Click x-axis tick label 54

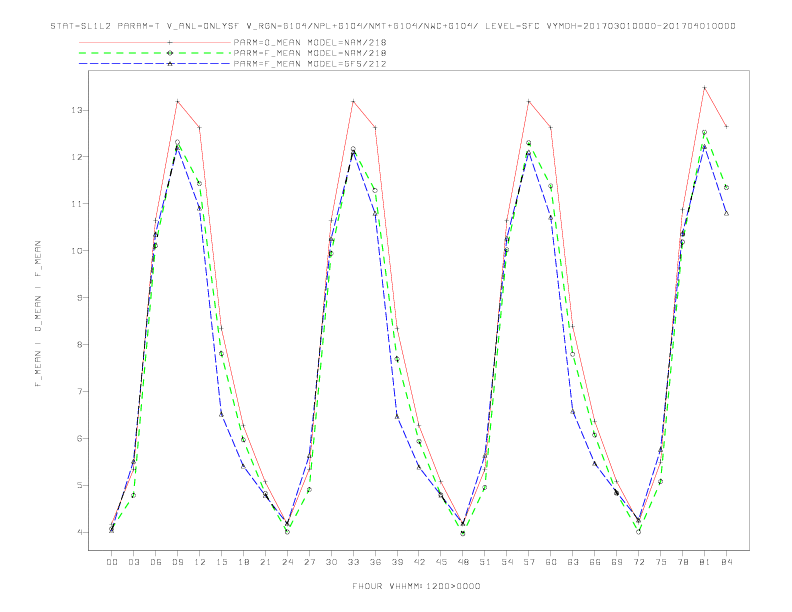pyautogui.click(x=507, y=562)
